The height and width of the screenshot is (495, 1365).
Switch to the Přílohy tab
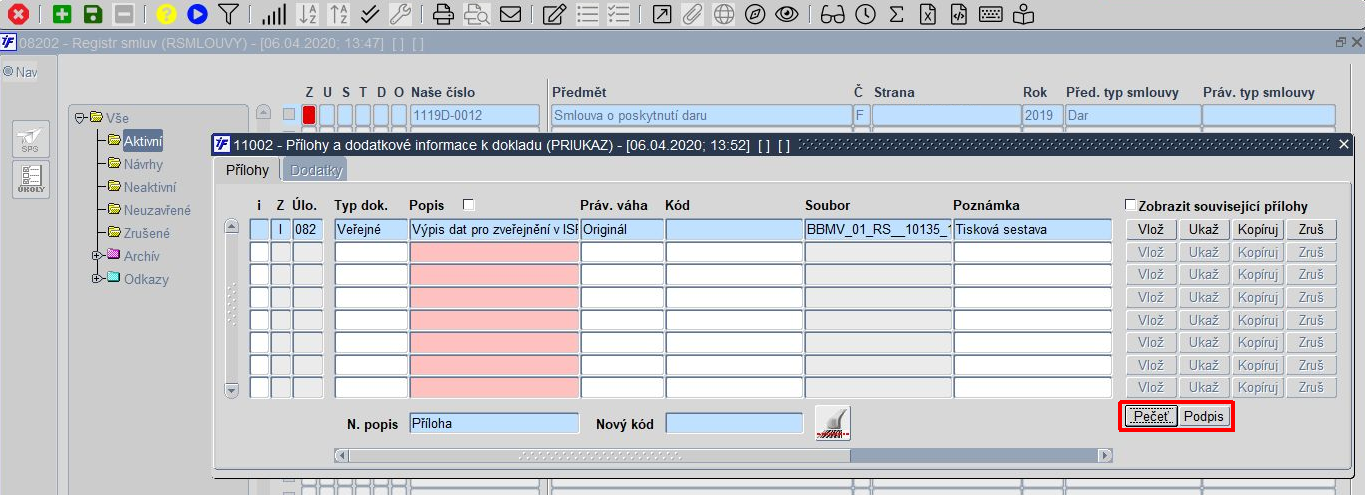(x=246, y=170)
